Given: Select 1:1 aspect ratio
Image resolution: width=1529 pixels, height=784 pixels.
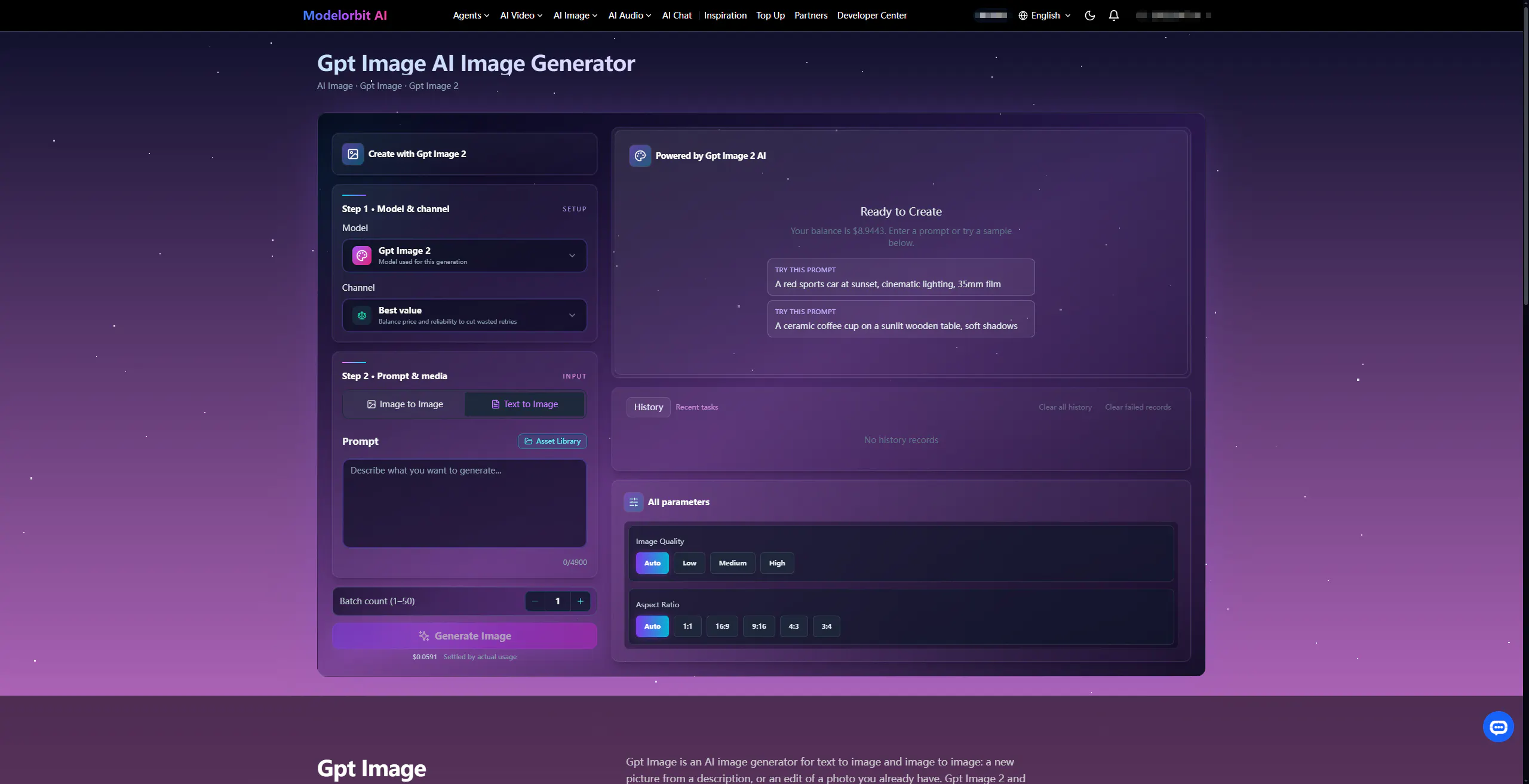Looking at the screenshot, I should [687, 626].
